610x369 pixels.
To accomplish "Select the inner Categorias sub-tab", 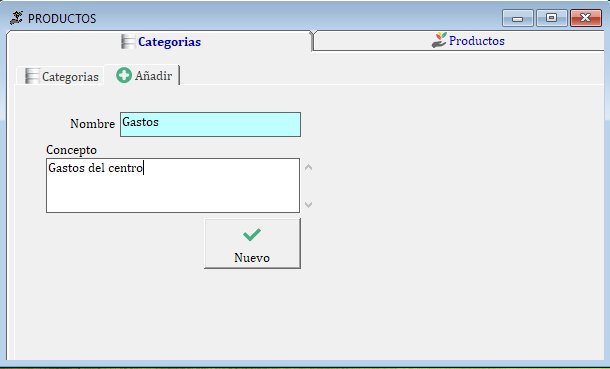I will [61, 76].
